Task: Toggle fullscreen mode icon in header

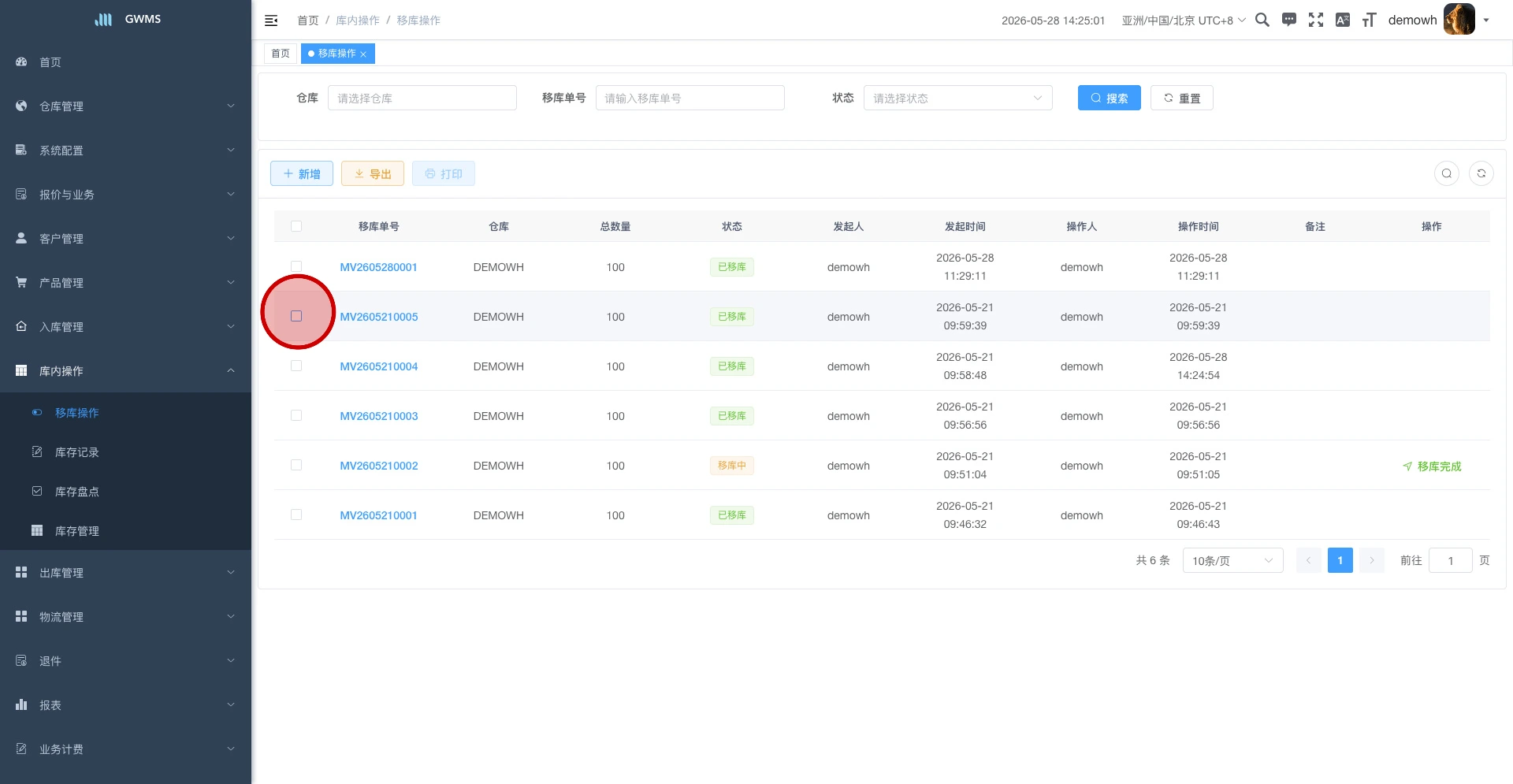Action: tap(1316, 20)
